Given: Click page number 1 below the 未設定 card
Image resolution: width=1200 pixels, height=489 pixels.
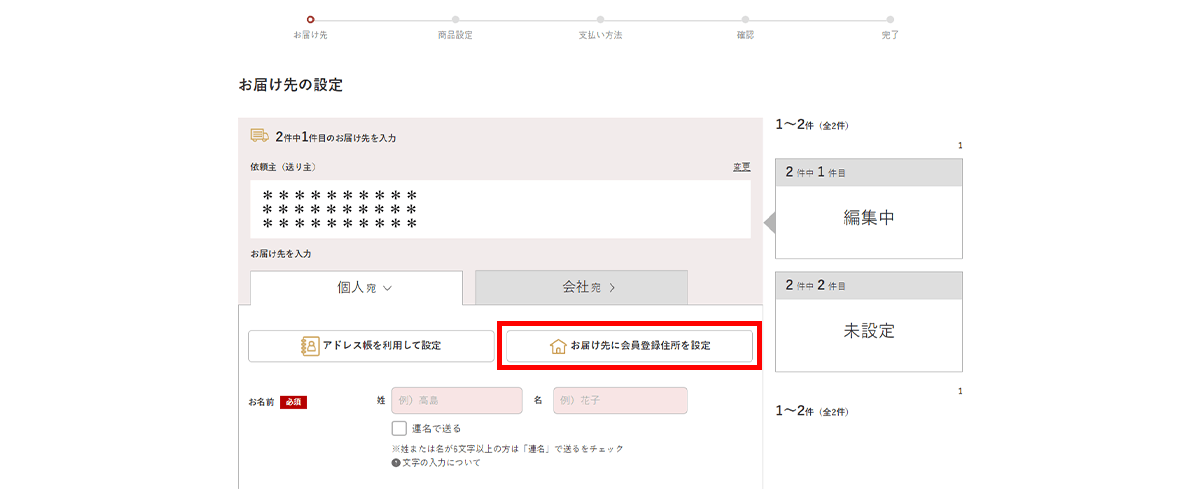Looking at the screenshot, I should point(959,391).
